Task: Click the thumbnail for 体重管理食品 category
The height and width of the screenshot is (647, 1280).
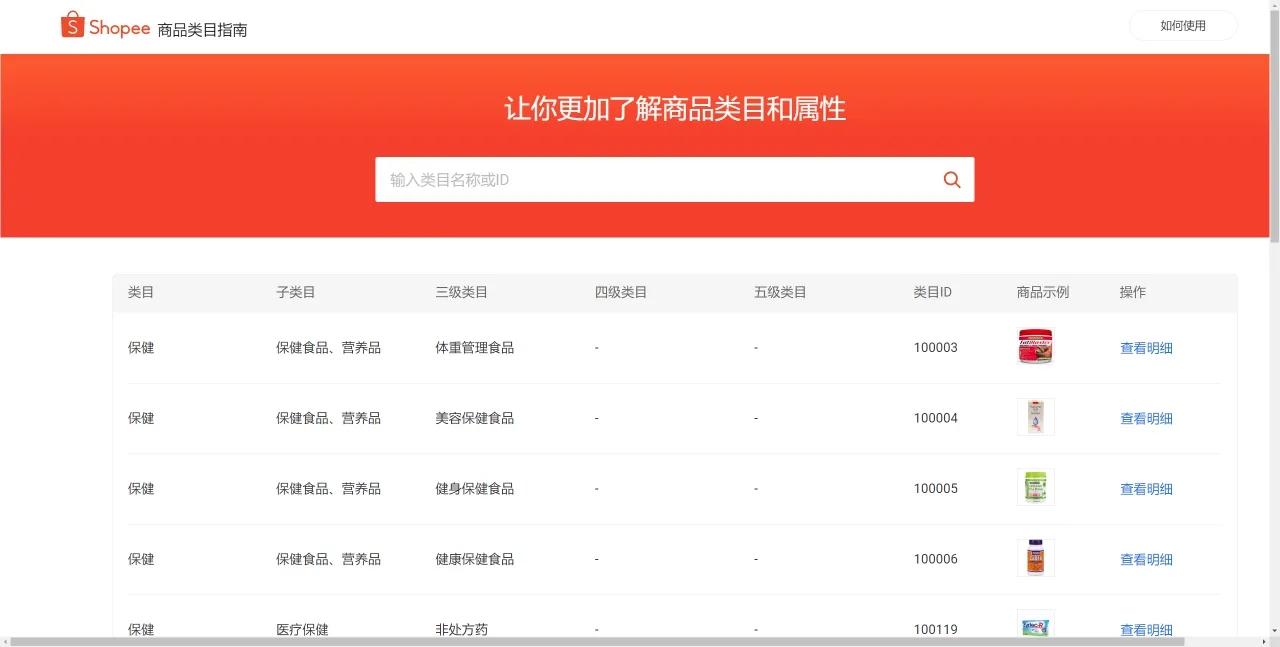Action: [x=1035, y=346]
